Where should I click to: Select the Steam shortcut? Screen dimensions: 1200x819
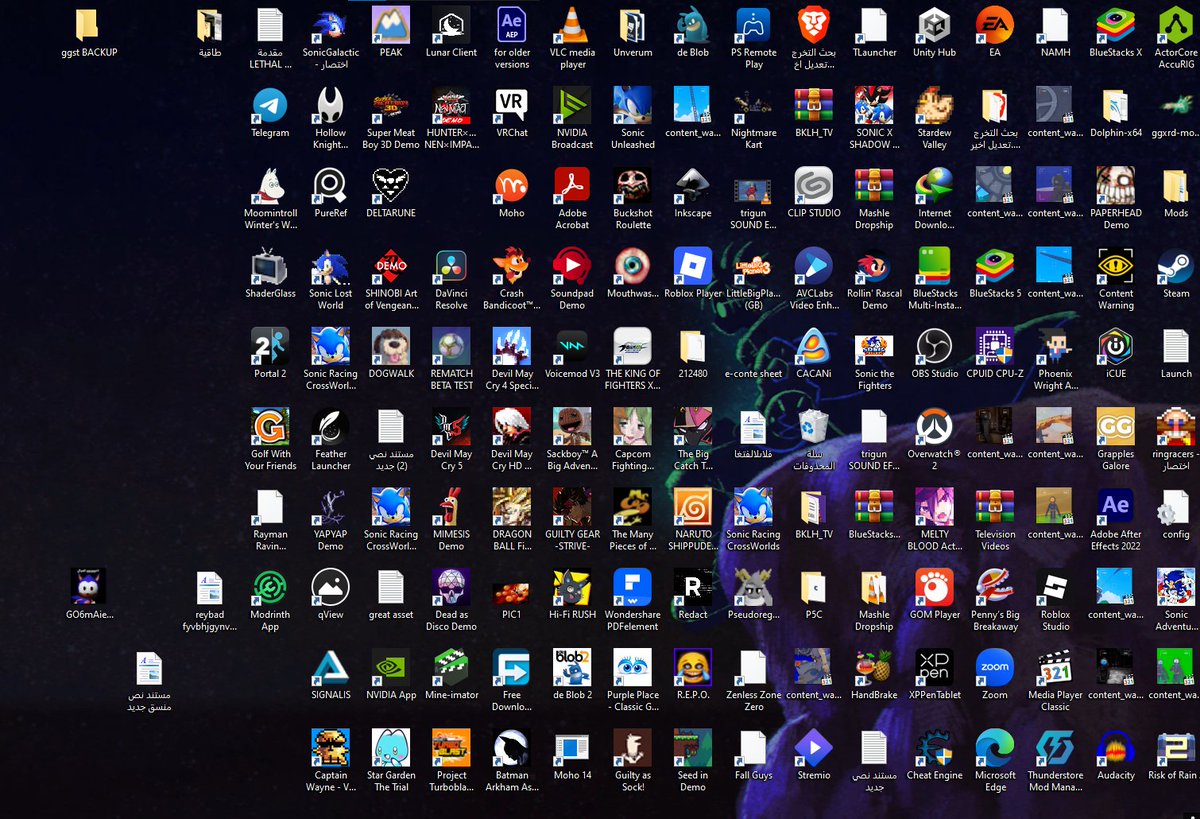click(x=1176, y=266)
